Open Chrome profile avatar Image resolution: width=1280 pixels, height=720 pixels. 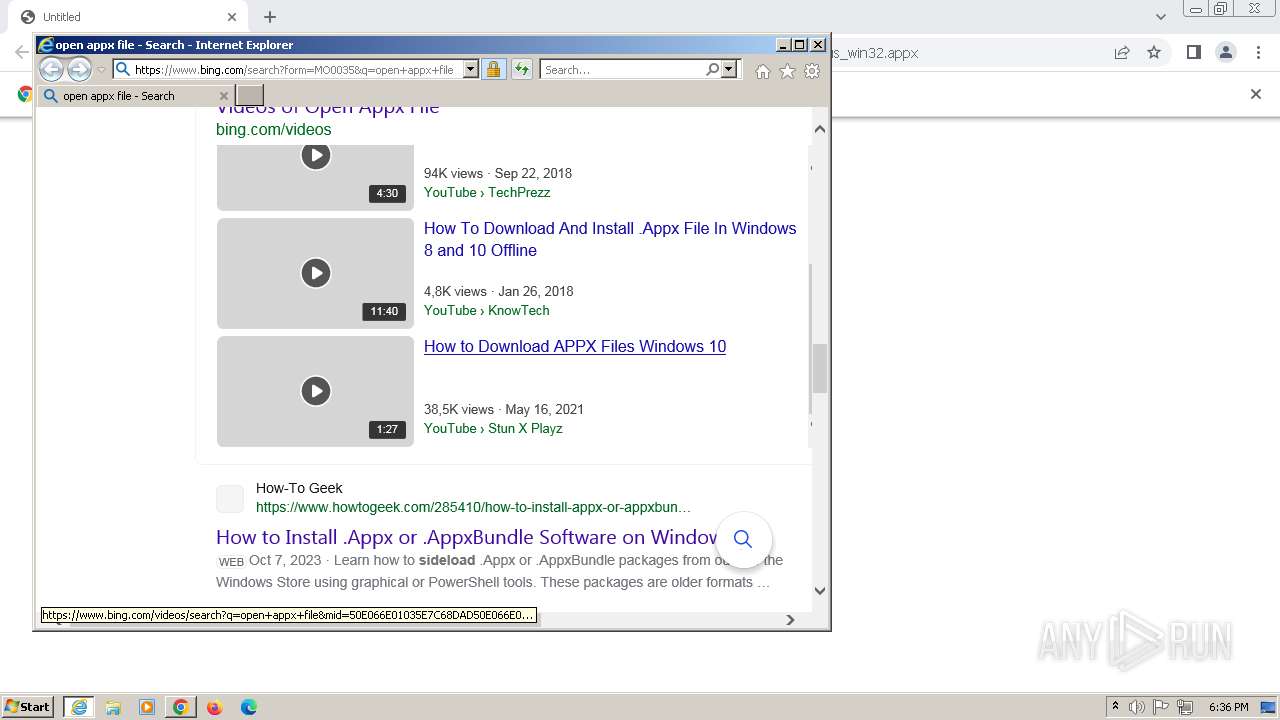[x=1226, y=52]
